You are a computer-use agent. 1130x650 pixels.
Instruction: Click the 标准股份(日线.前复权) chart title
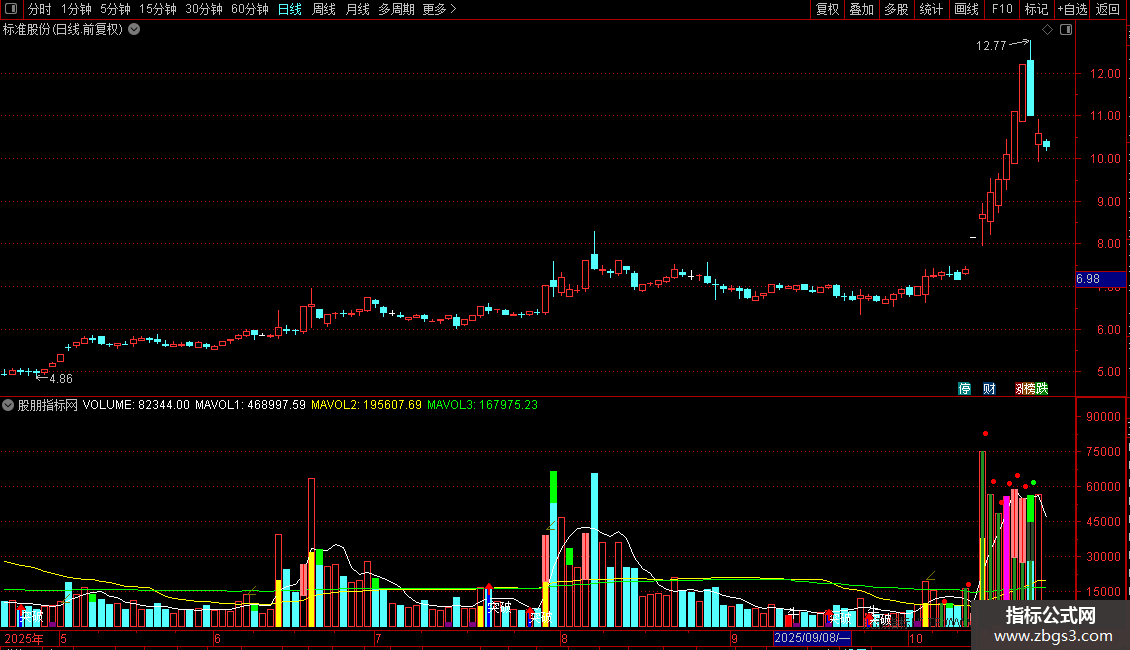(63, 30)
